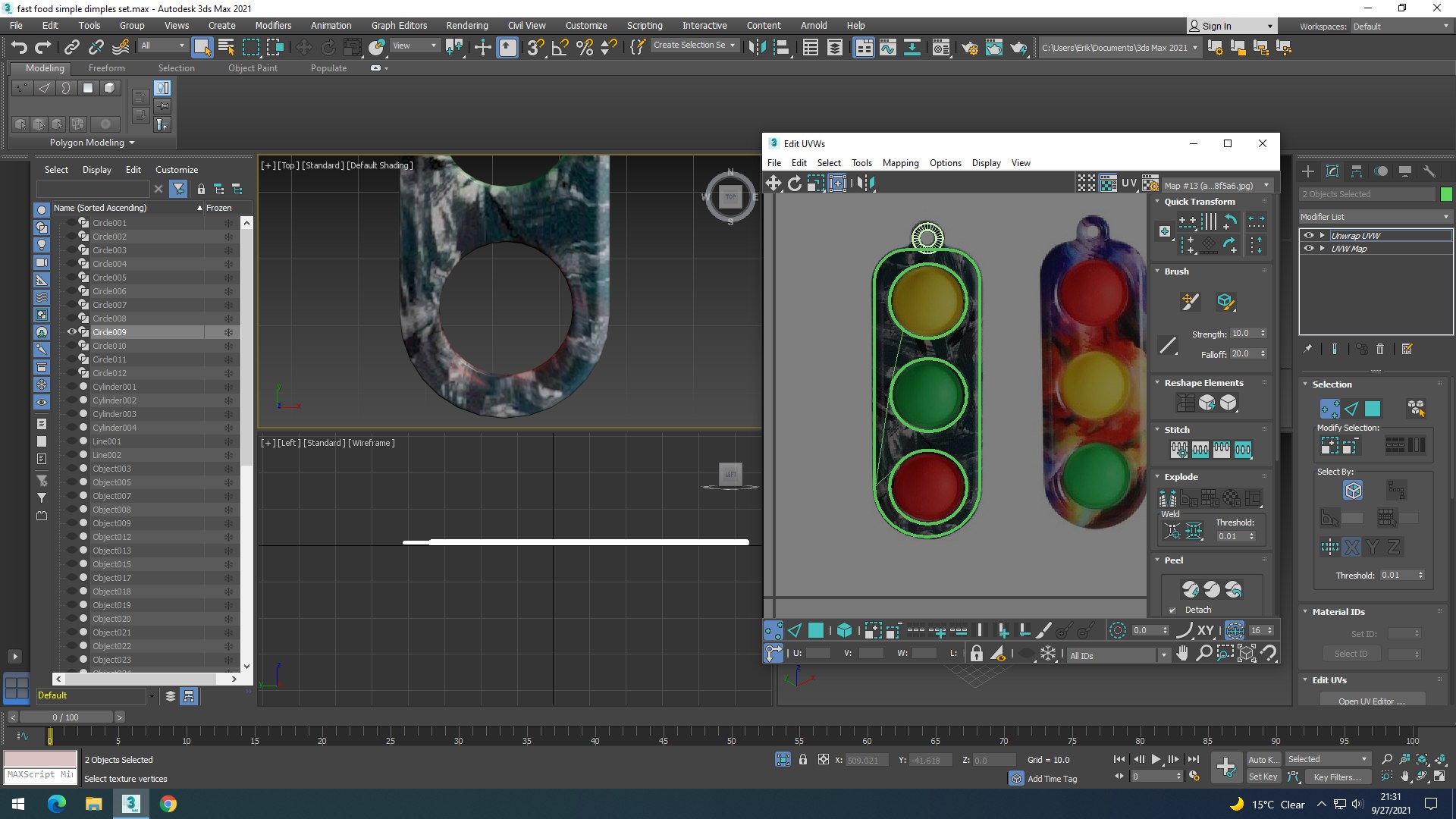Open the Map #13 texture dropdown

tap(1216, 185)
